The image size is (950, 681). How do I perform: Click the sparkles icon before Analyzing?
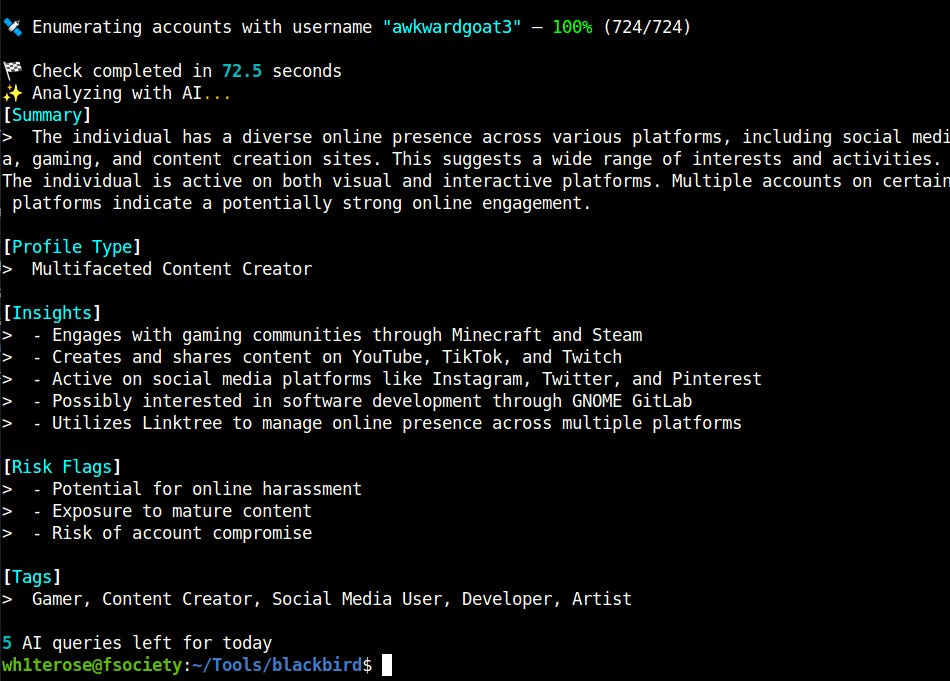click(x=12, y=93)
